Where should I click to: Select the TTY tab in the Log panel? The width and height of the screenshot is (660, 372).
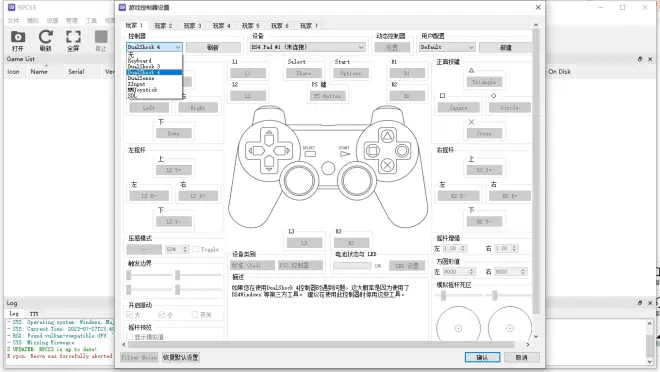(34, 314)
